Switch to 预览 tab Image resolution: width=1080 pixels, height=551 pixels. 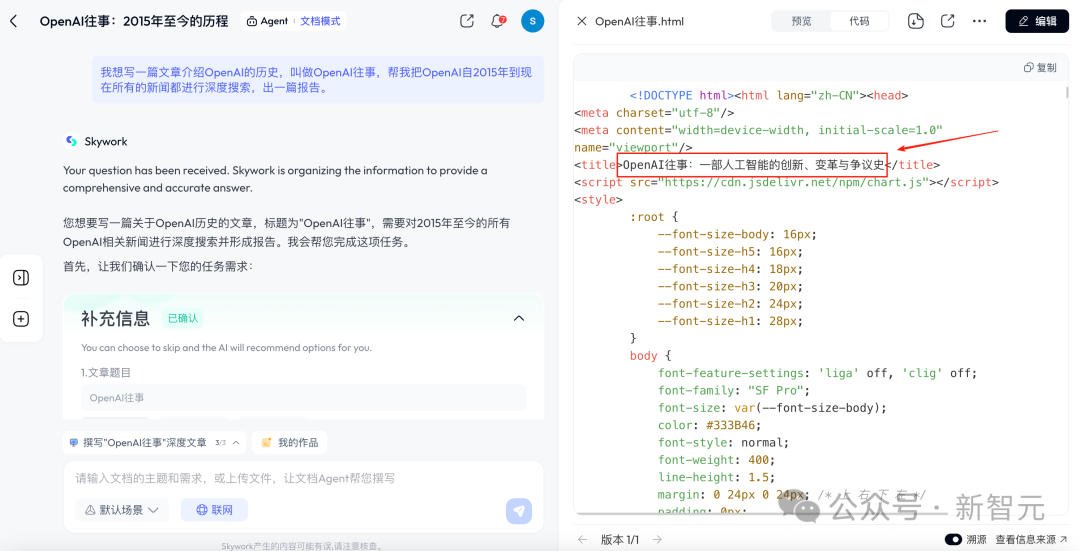click(802, 21)
